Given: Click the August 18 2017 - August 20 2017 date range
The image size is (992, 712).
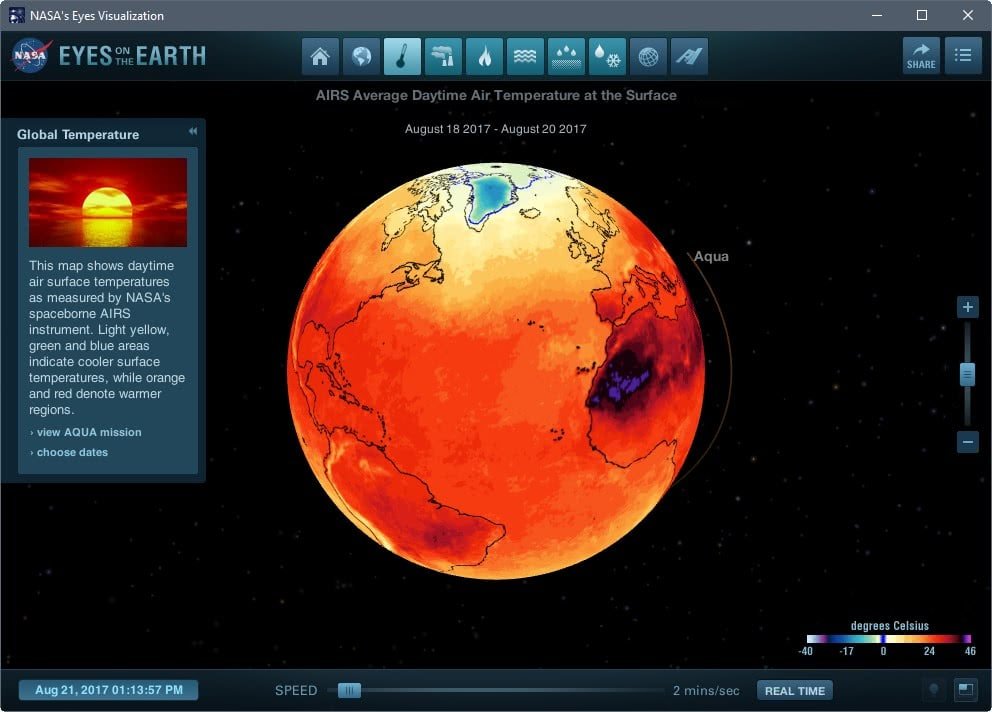Looking at the screenshot, I should (495, 129).
